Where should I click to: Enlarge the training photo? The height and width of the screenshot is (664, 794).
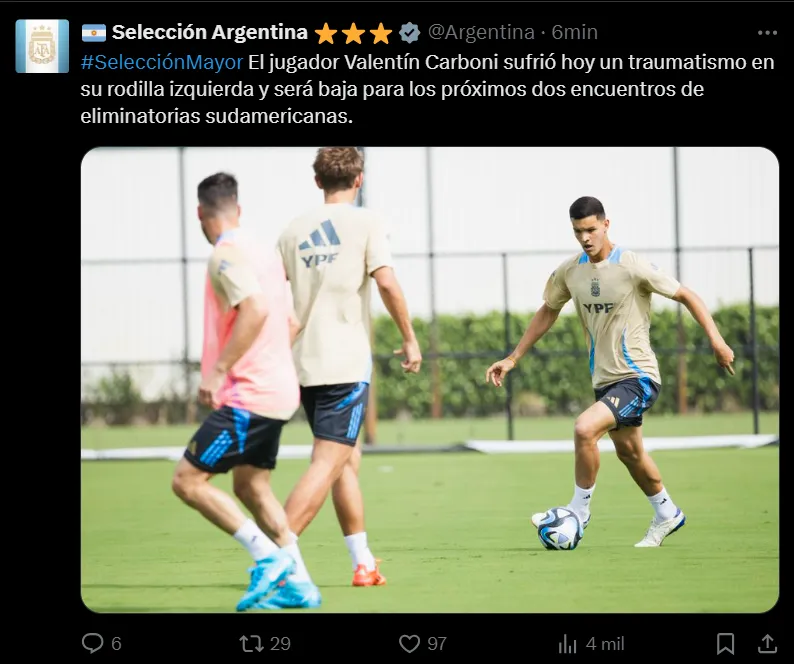pyautogui.click(x=429, y=380)
